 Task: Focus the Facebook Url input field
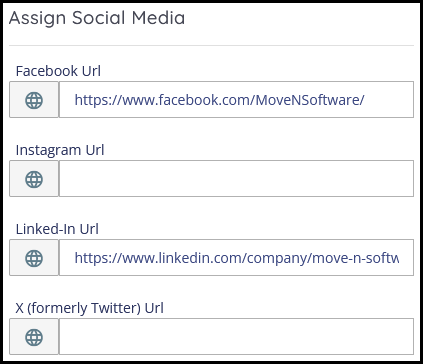point(236,100)
